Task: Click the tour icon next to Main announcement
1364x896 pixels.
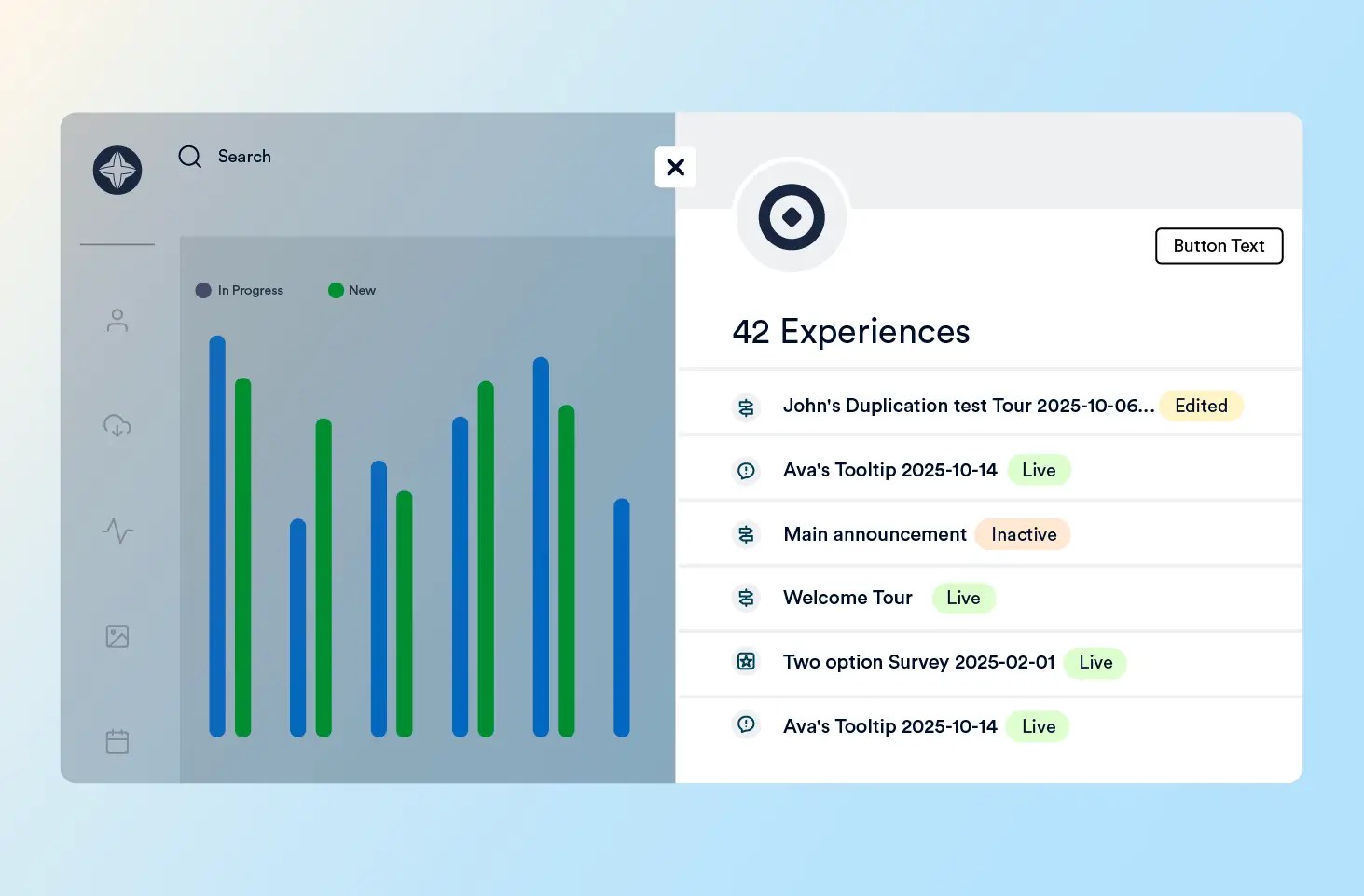Action: click(x=746, y=534)
